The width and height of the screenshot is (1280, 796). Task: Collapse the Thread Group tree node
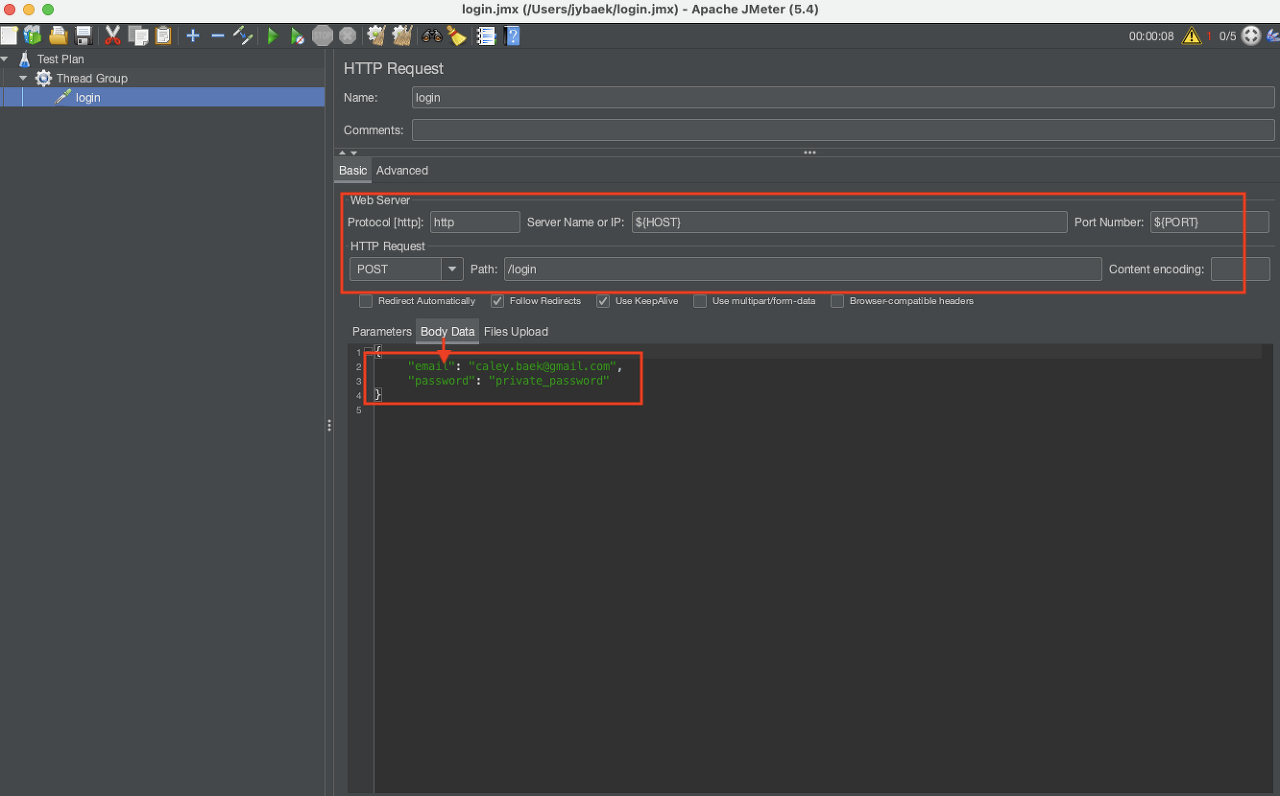[23, 78]
